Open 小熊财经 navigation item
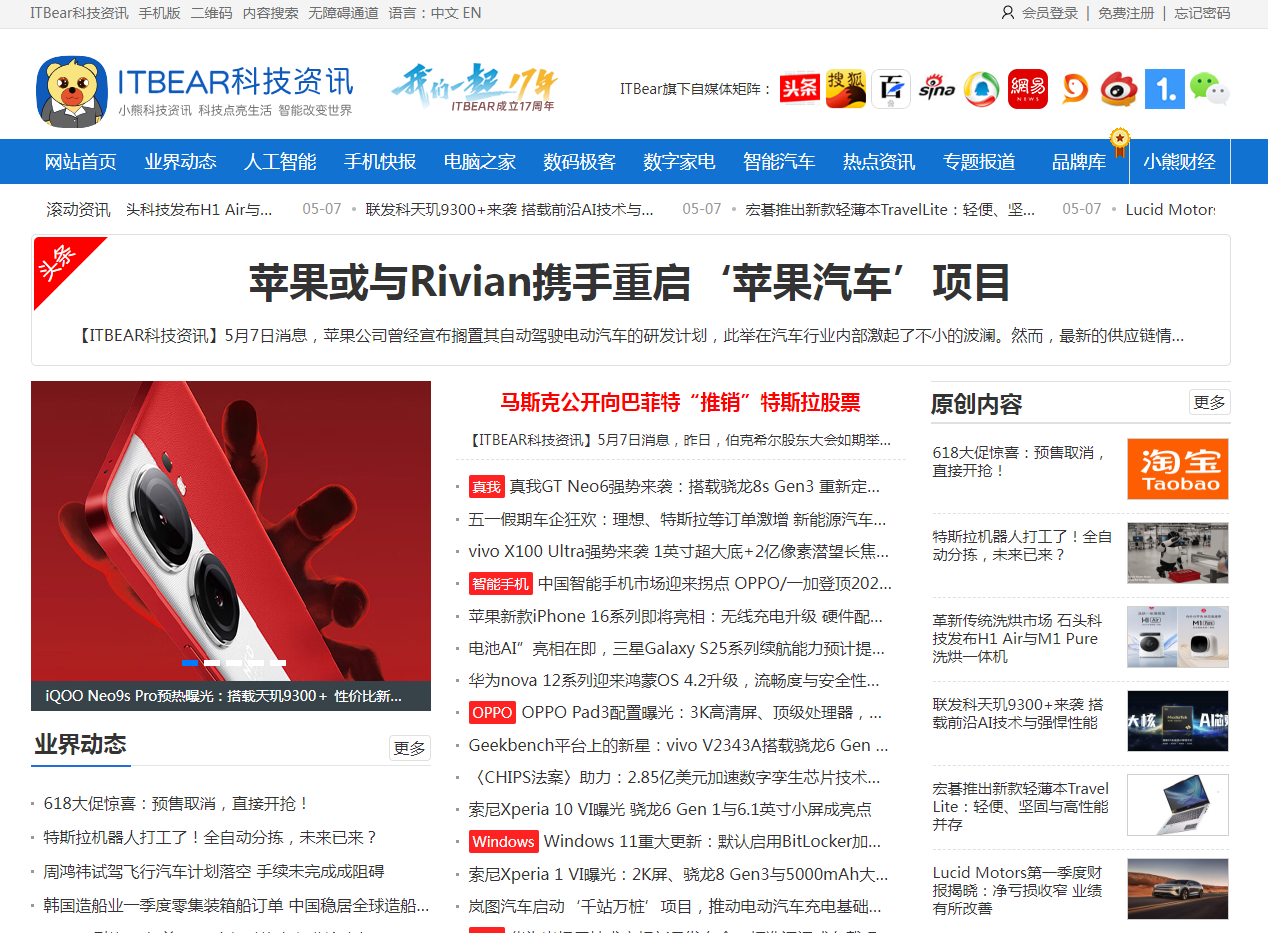 (x=1180, y=162)
